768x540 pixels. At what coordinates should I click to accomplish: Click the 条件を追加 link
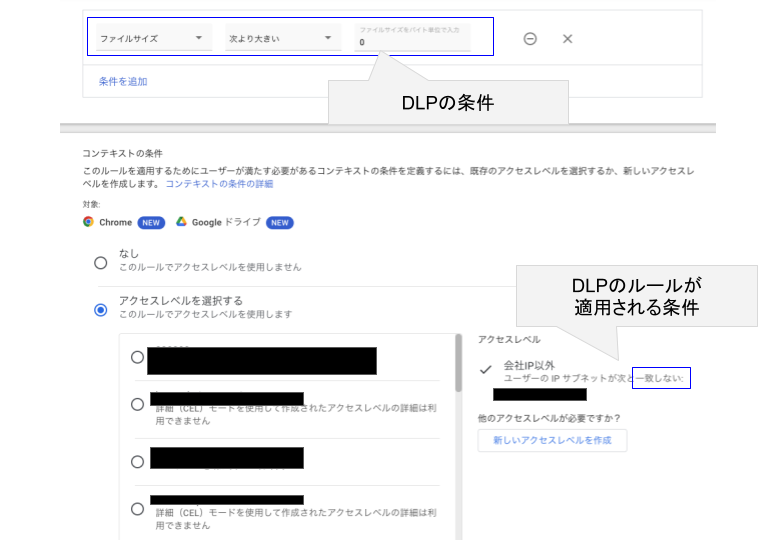coord(123,81)
